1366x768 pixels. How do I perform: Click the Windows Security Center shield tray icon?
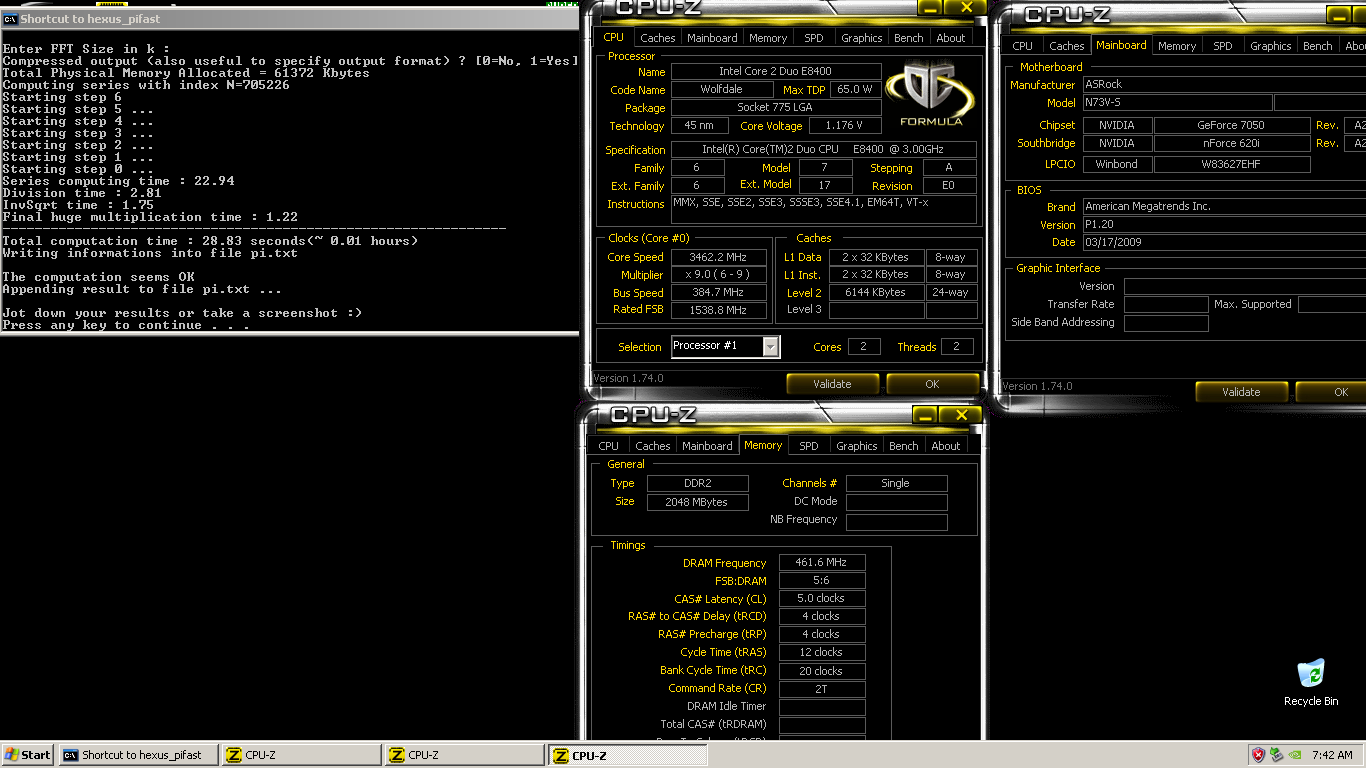[x=1258, y=755]
